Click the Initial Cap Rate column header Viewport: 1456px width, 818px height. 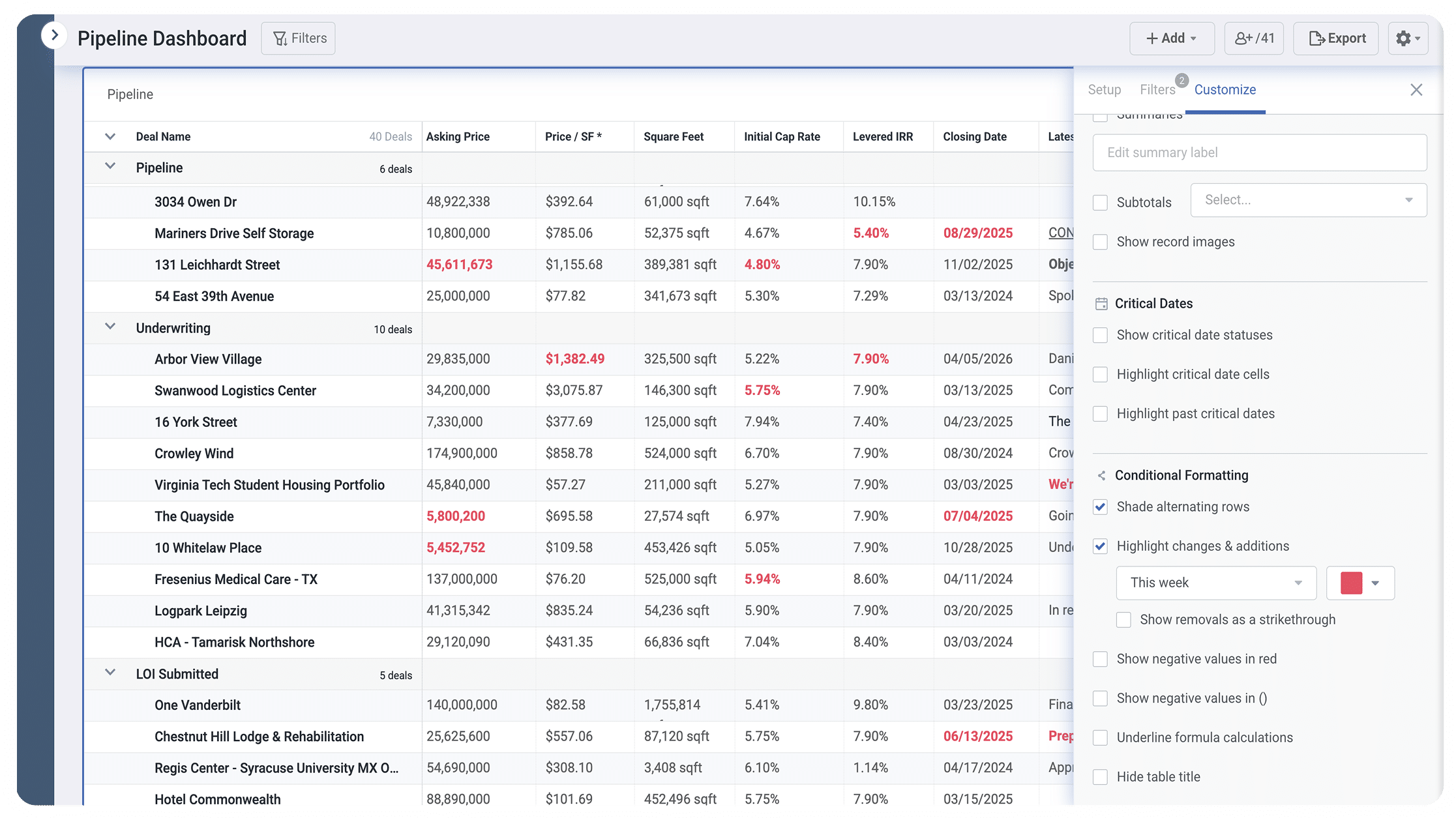782,137
